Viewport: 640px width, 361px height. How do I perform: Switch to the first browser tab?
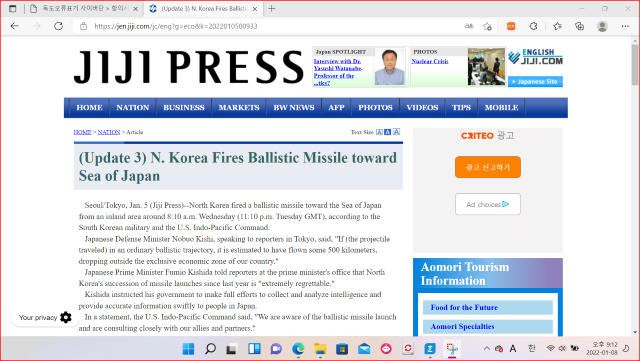pos(84,8)
